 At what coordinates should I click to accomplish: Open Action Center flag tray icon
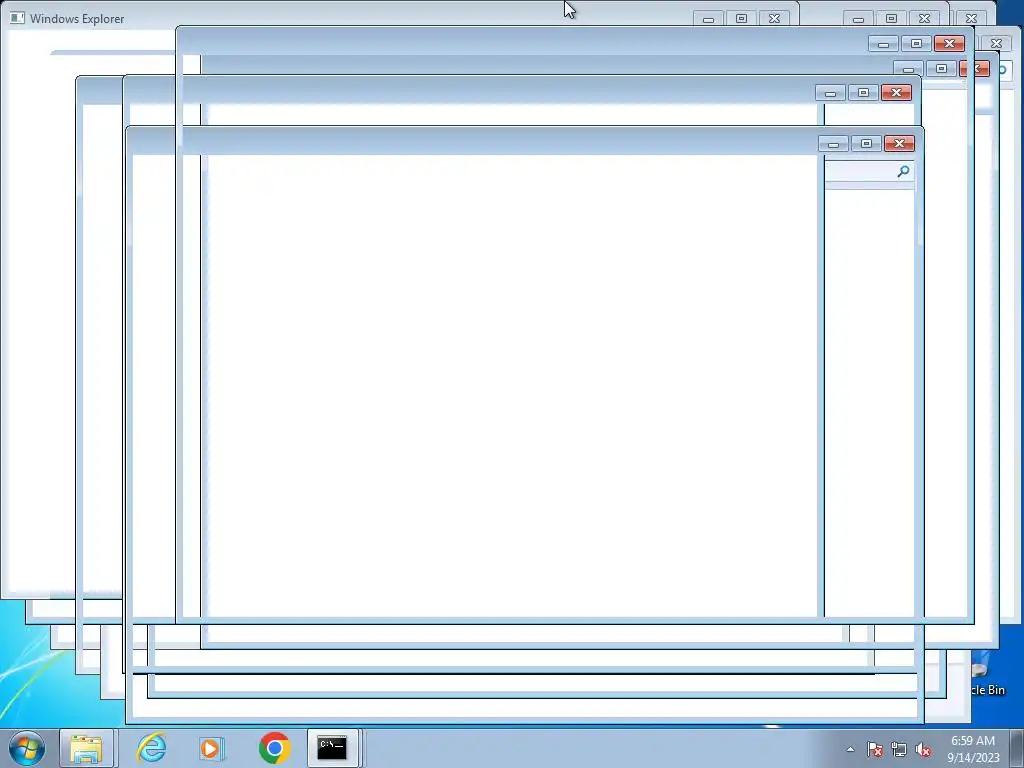point(874,749)
